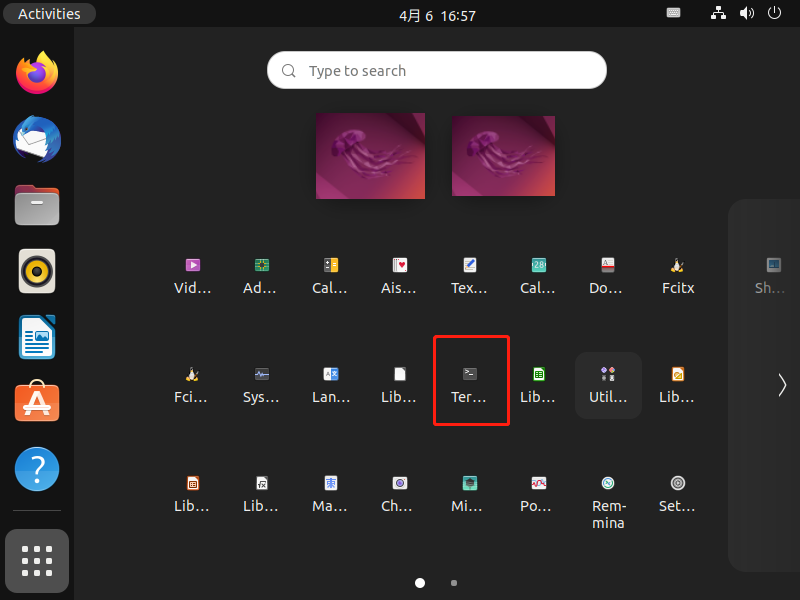Open the Set... settings app
Screen dimensions: 800x600
pos(677,483)
